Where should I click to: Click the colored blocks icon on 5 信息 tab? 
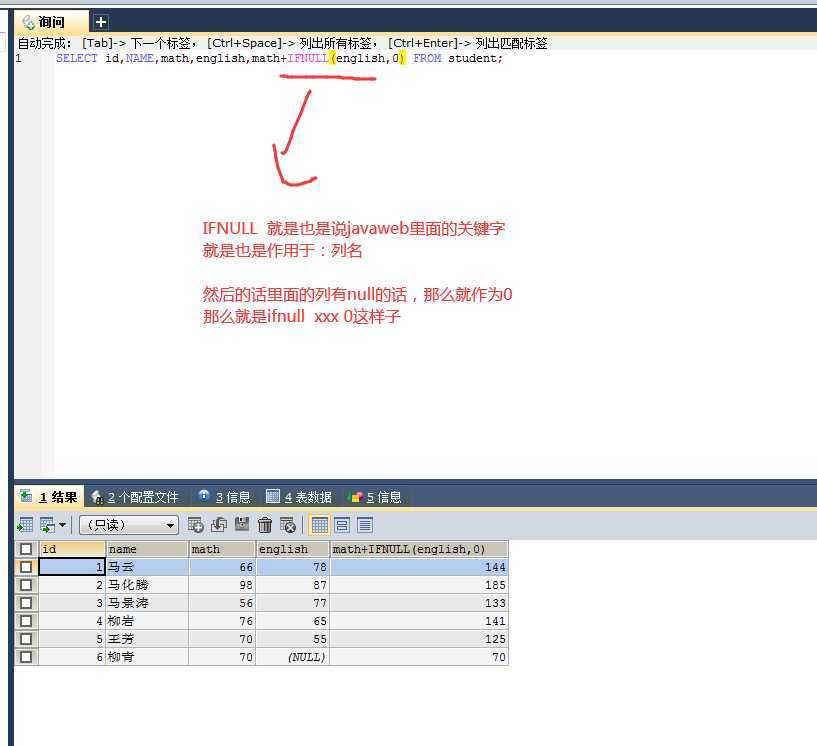[x=355, y=497]
